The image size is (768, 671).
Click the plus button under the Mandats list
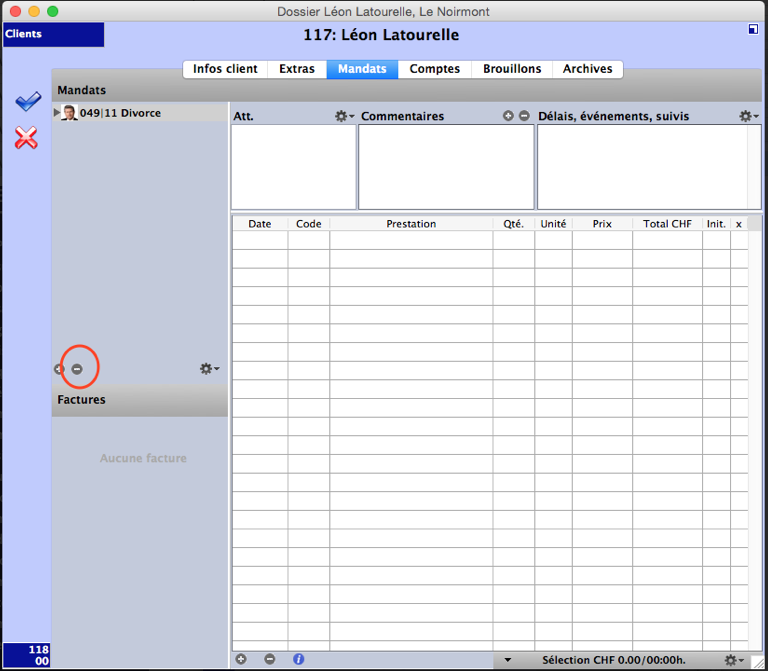(x=59, y=369)
